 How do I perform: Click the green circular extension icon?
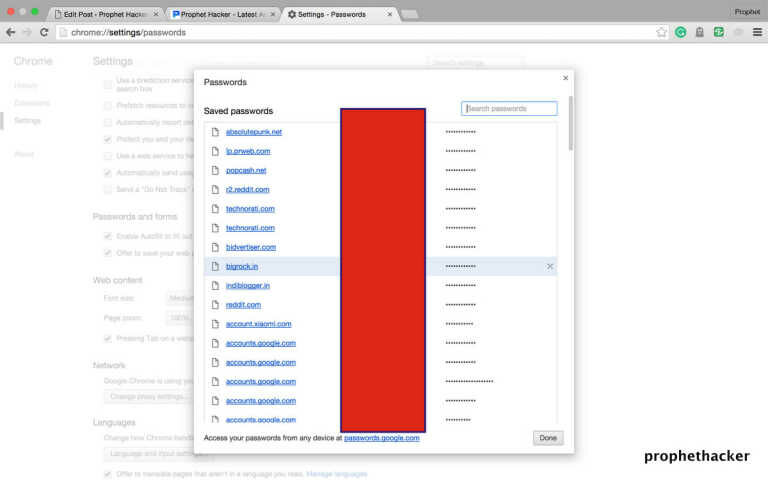tap(680, 32)
